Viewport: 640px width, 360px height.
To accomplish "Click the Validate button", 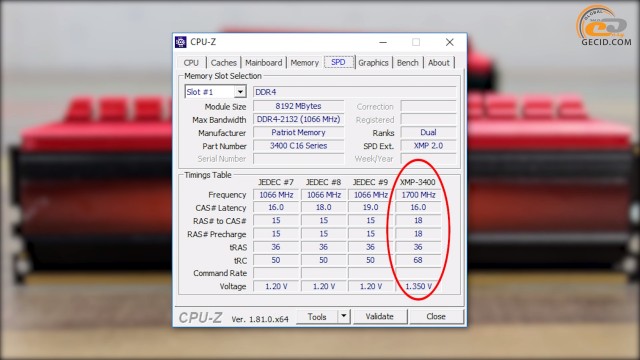I will click(380, 317).
